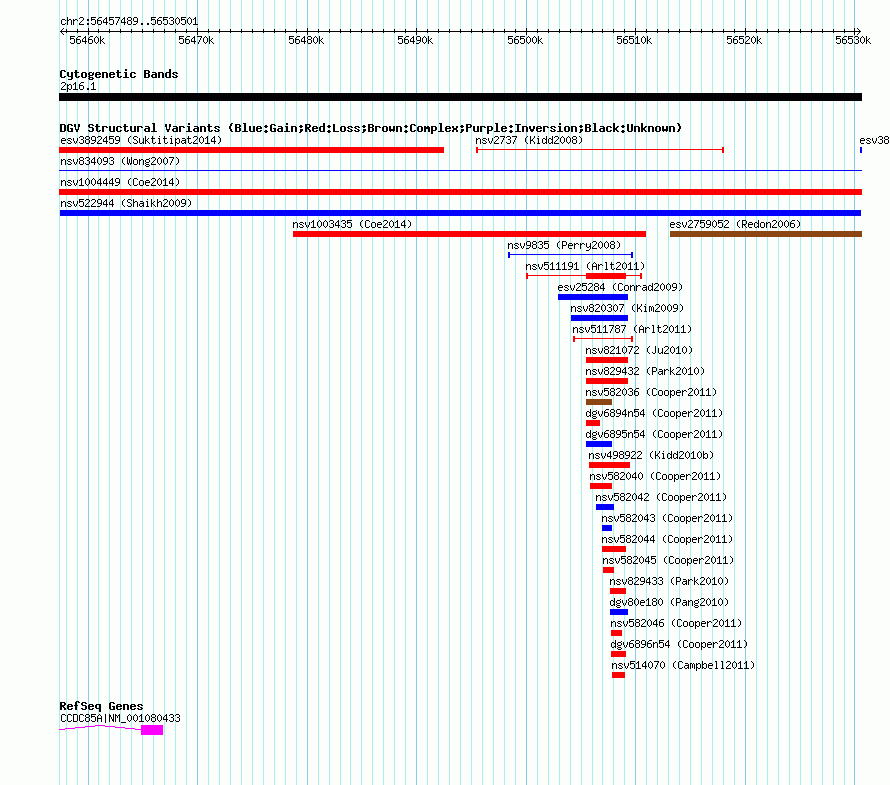Viewport: 890px width, 785px height.
Task: Click the nsv1004449 (Coe2014) variant label
Action: pos(120,182)
